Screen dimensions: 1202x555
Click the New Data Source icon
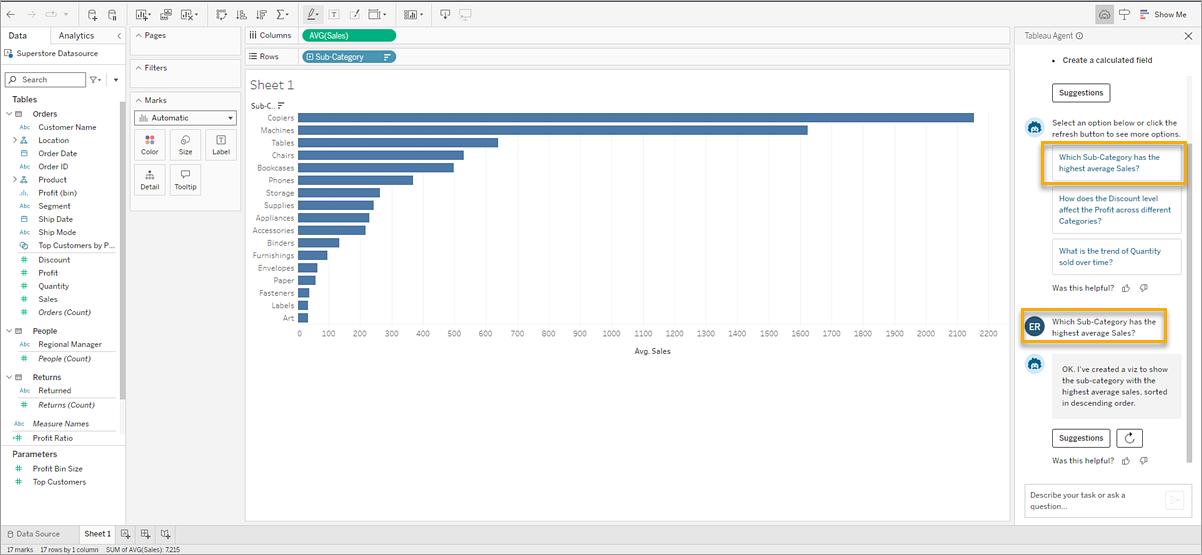click(93, 15)
